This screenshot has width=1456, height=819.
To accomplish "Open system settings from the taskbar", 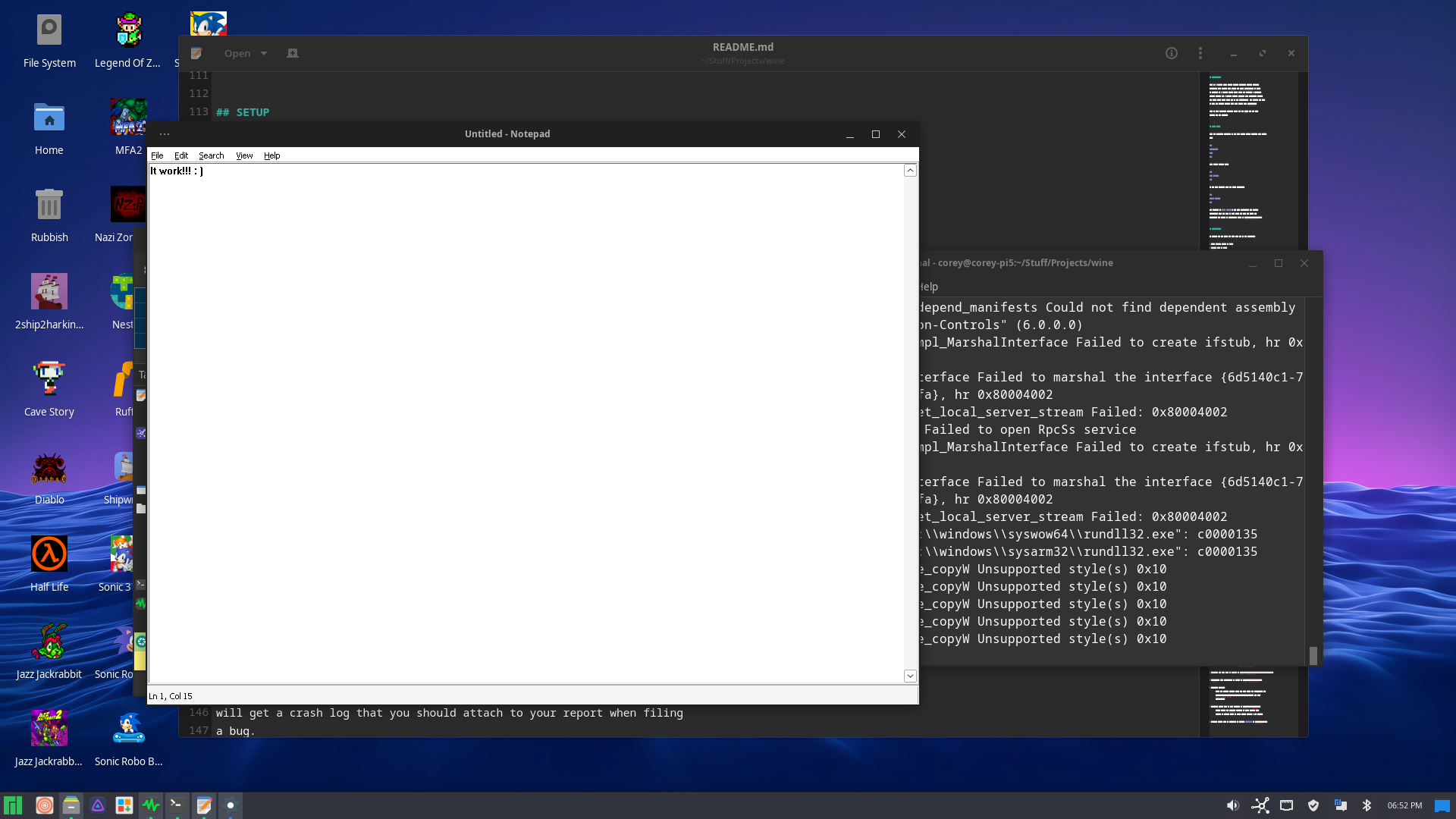I will click(231, 805).
